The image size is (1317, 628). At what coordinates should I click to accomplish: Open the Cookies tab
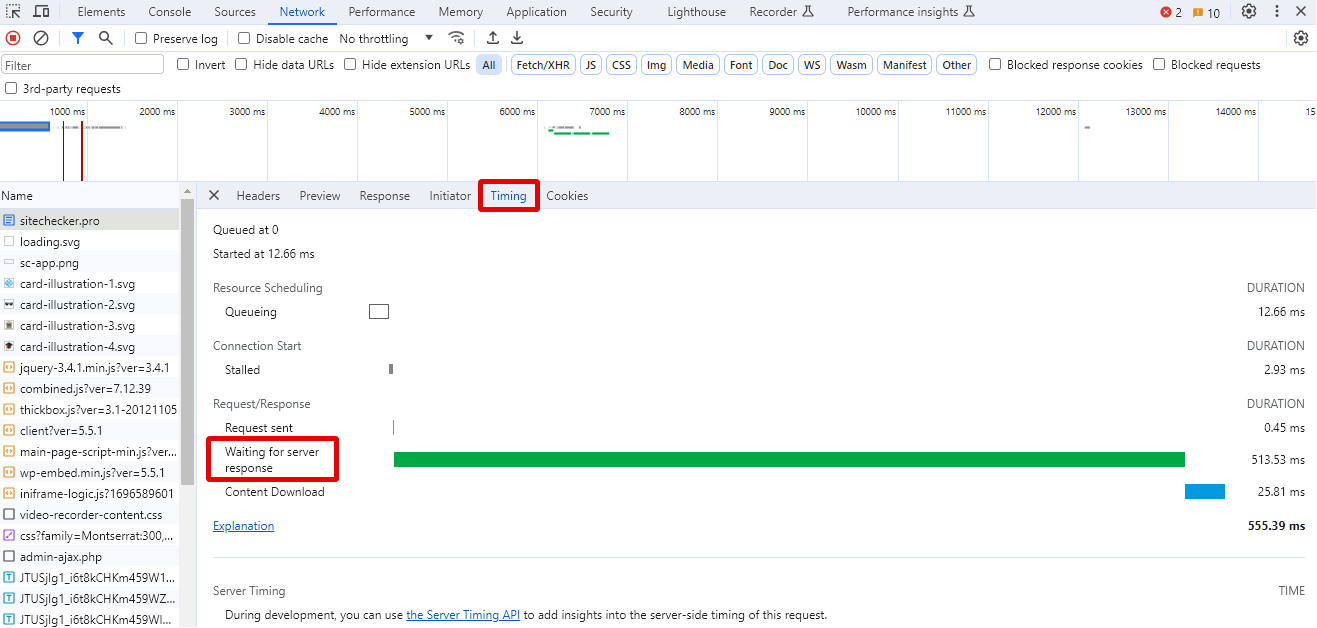(567, 196)
